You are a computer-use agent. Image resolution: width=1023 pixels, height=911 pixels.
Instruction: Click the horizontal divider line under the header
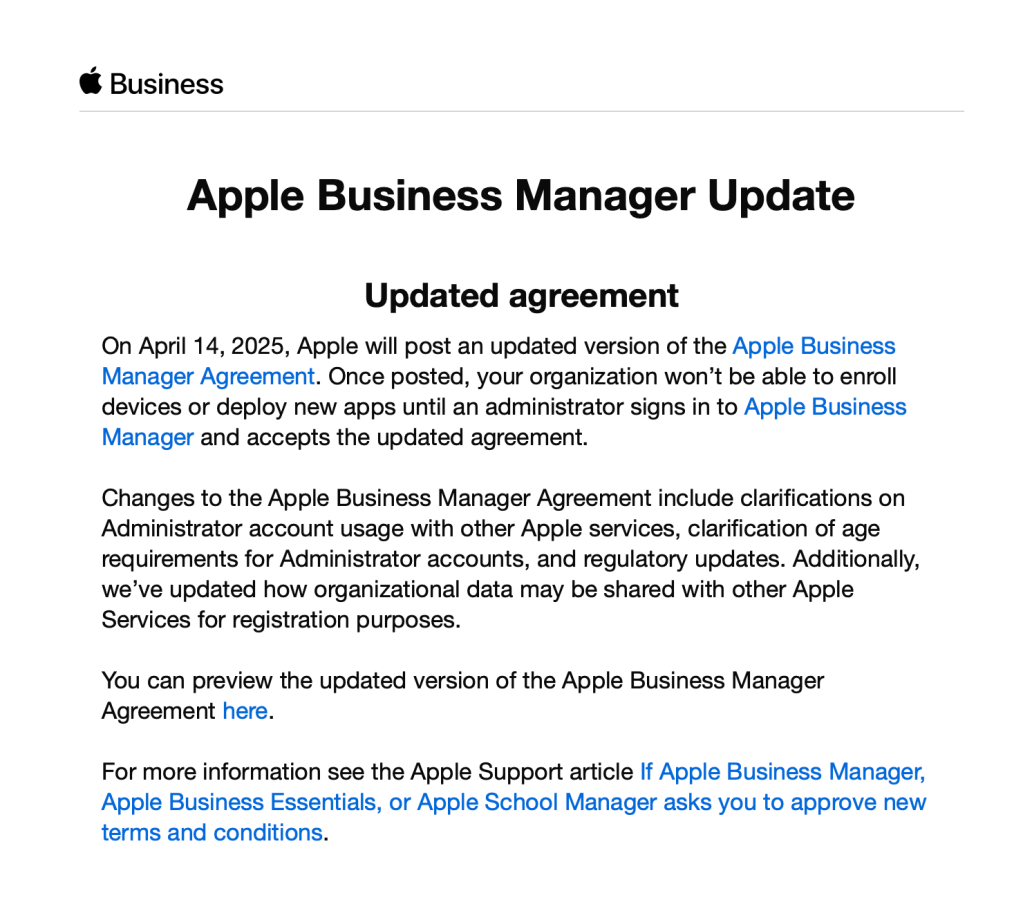pyautogui.click(x=521, y=110)
